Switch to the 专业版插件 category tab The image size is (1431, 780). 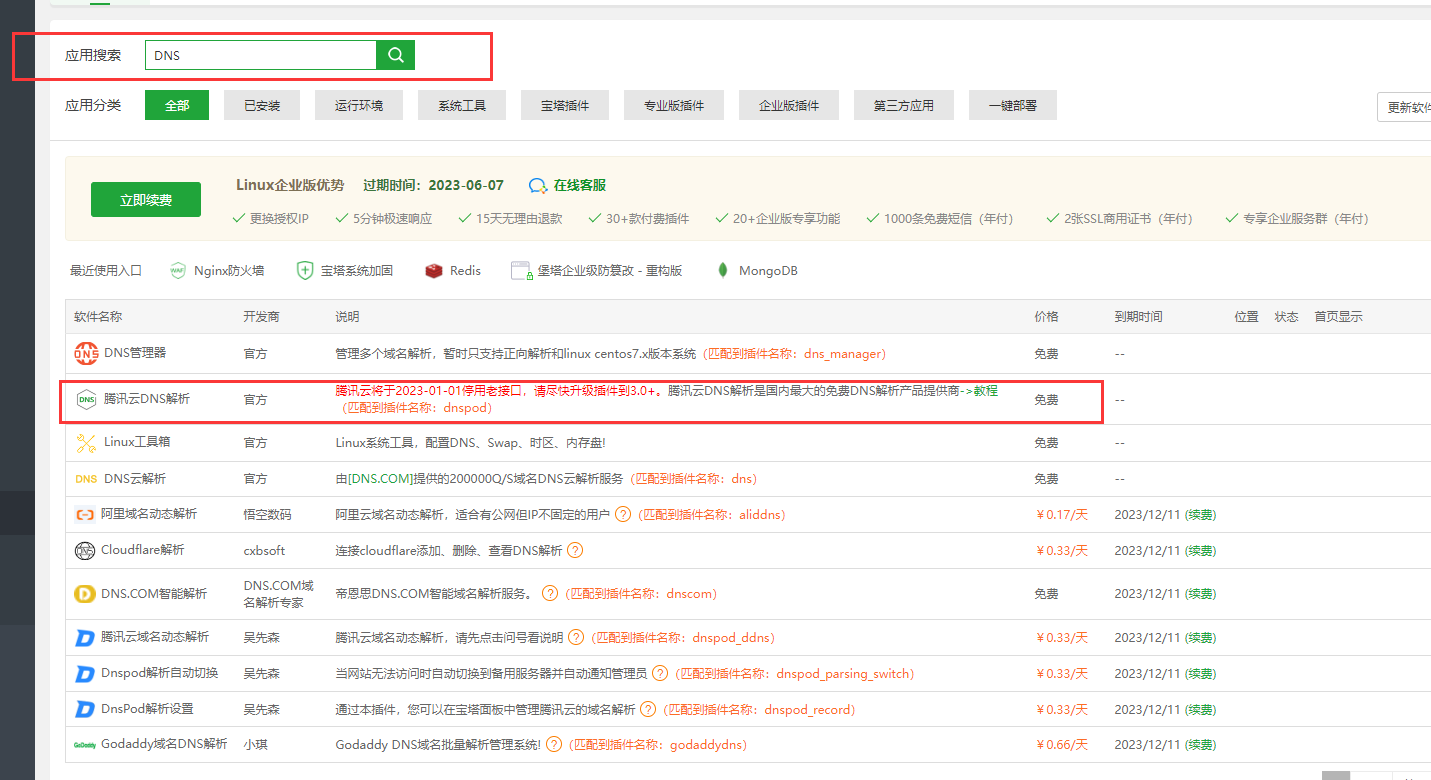(x=674, y=105)
